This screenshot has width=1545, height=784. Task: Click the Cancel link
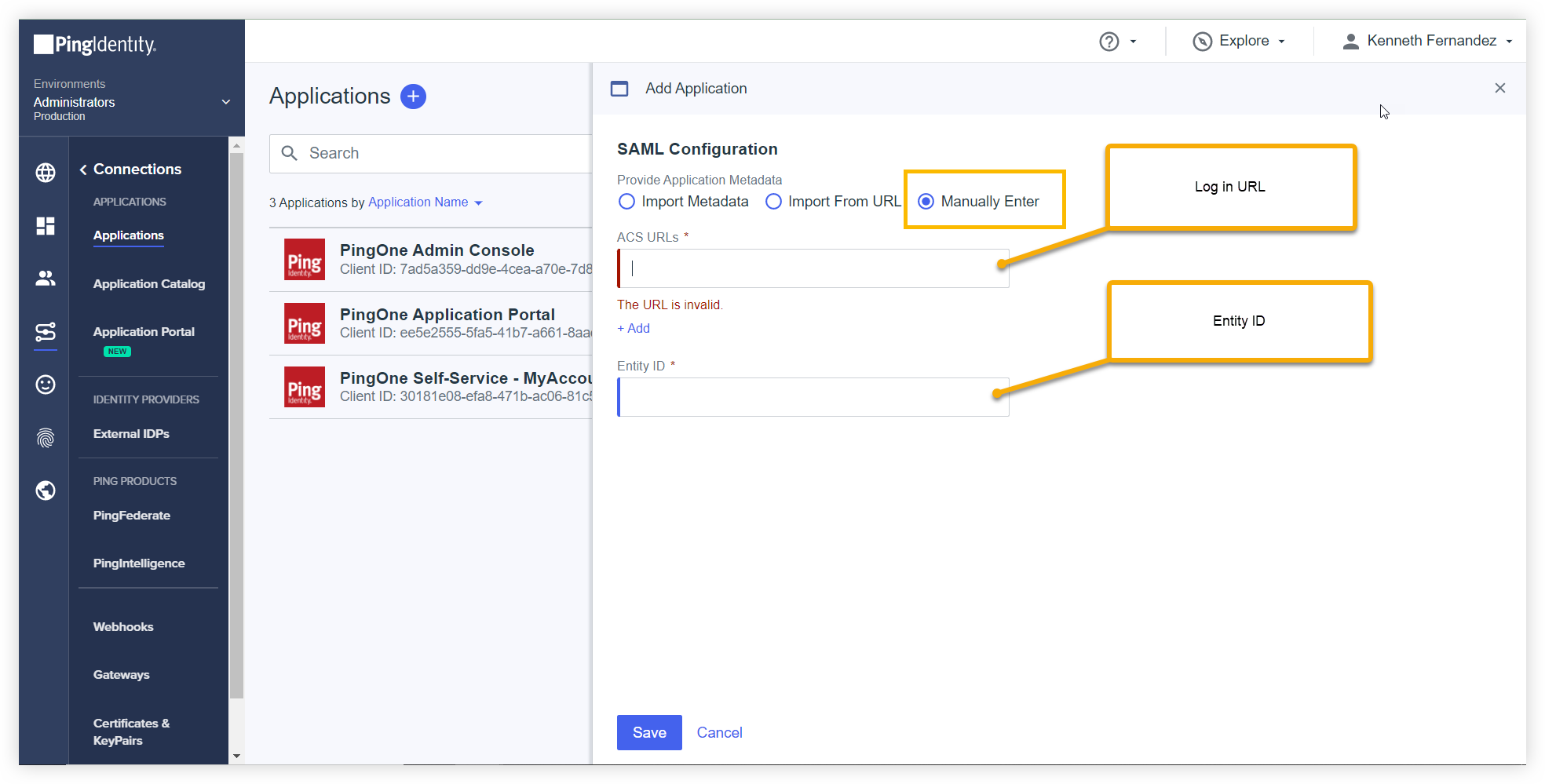tap(719, 732)
